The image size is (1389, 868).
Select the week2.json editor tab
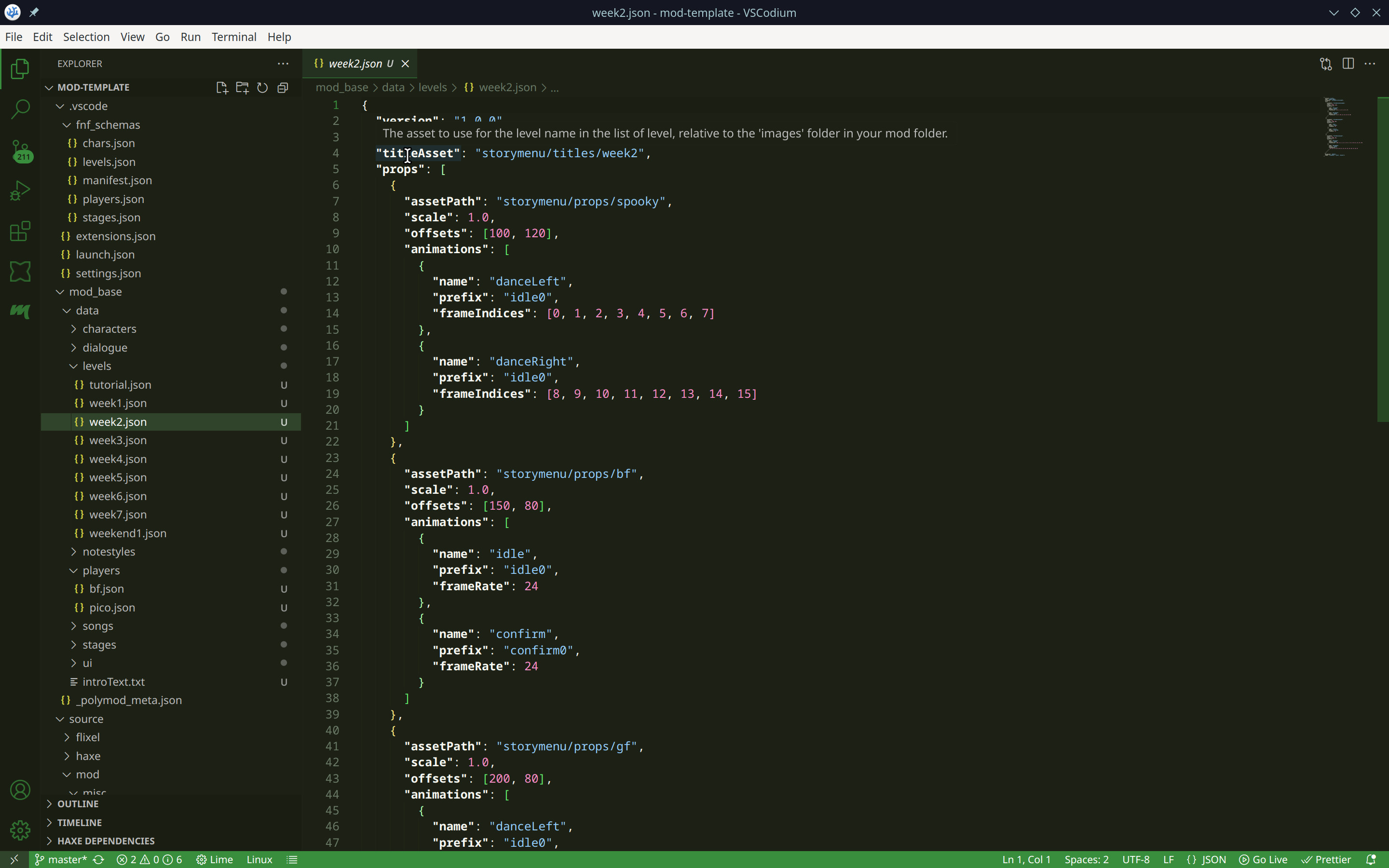(356, 64)
